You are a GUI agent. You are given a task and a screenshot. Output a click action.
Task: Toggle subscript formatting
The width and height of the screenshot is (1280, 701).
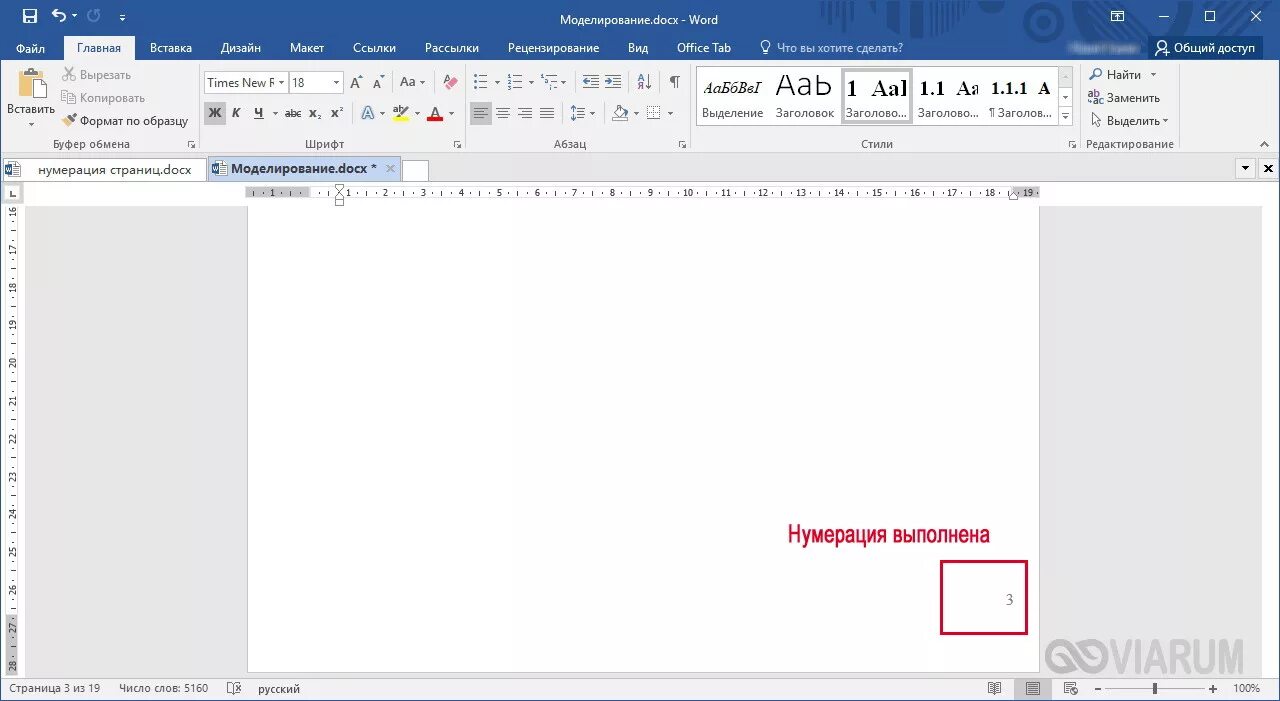pyautogui.click(x=315, y=113)
